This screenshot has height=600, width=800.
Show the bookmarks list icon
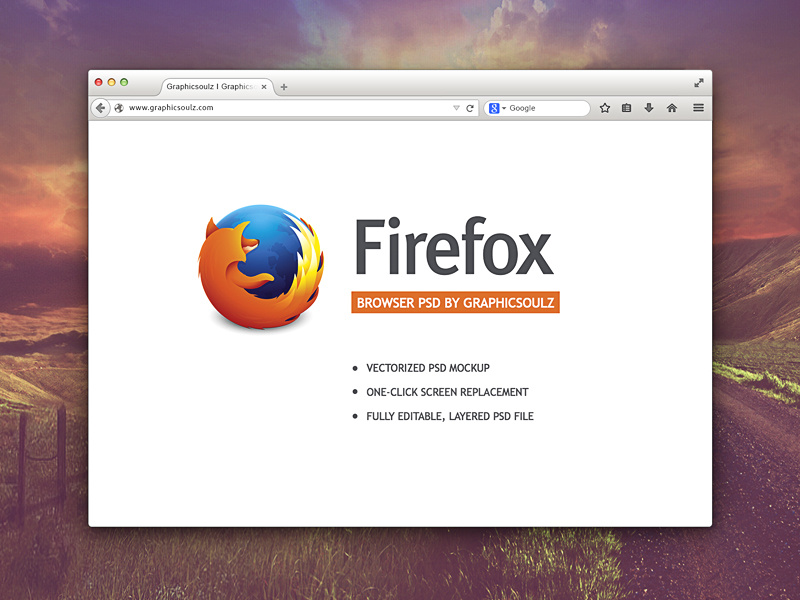click(x=627, y=108)
